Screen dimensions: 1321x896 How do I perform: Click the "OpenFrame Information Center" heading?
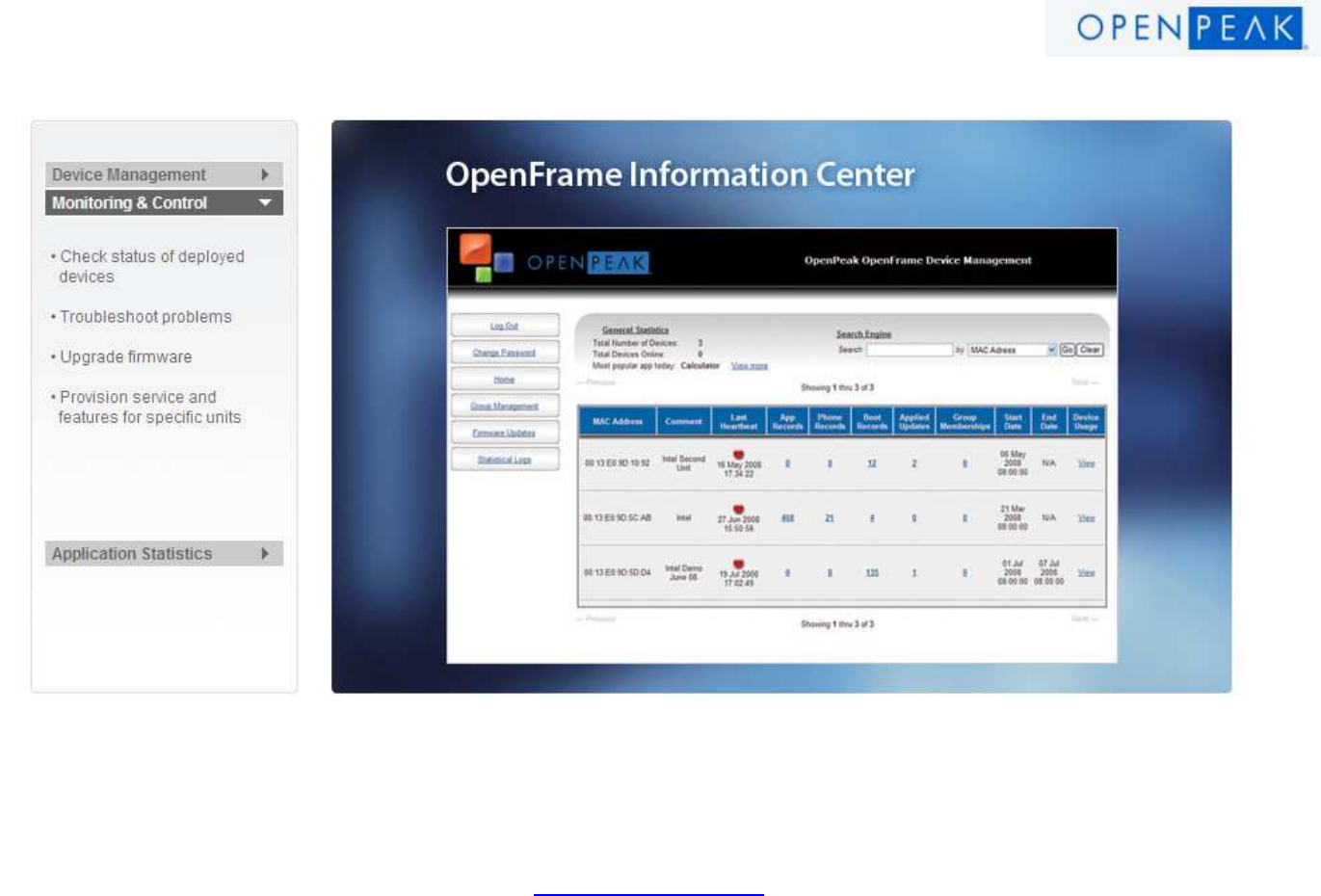pyautogui.click(x=680, y=174)
